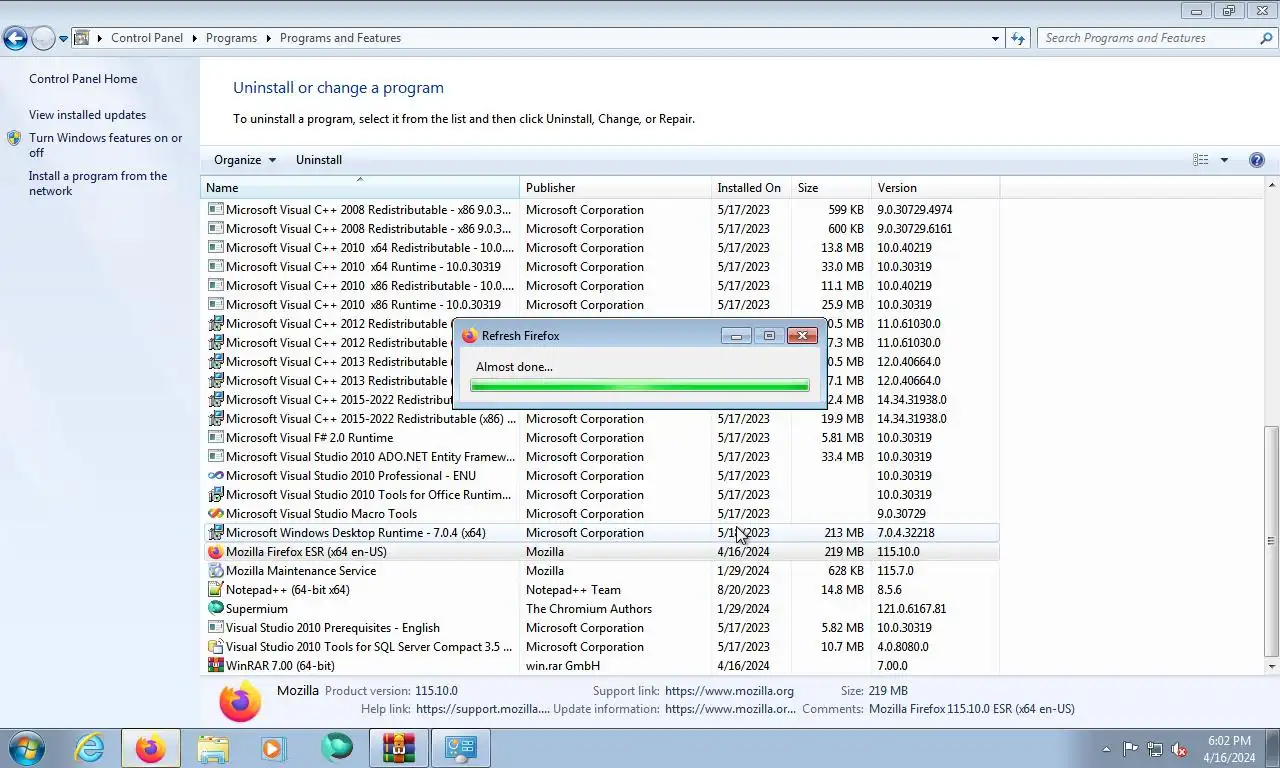Switch to Control Panel taskbar button
1280x768 pixels.
click(x=461, y=748)
